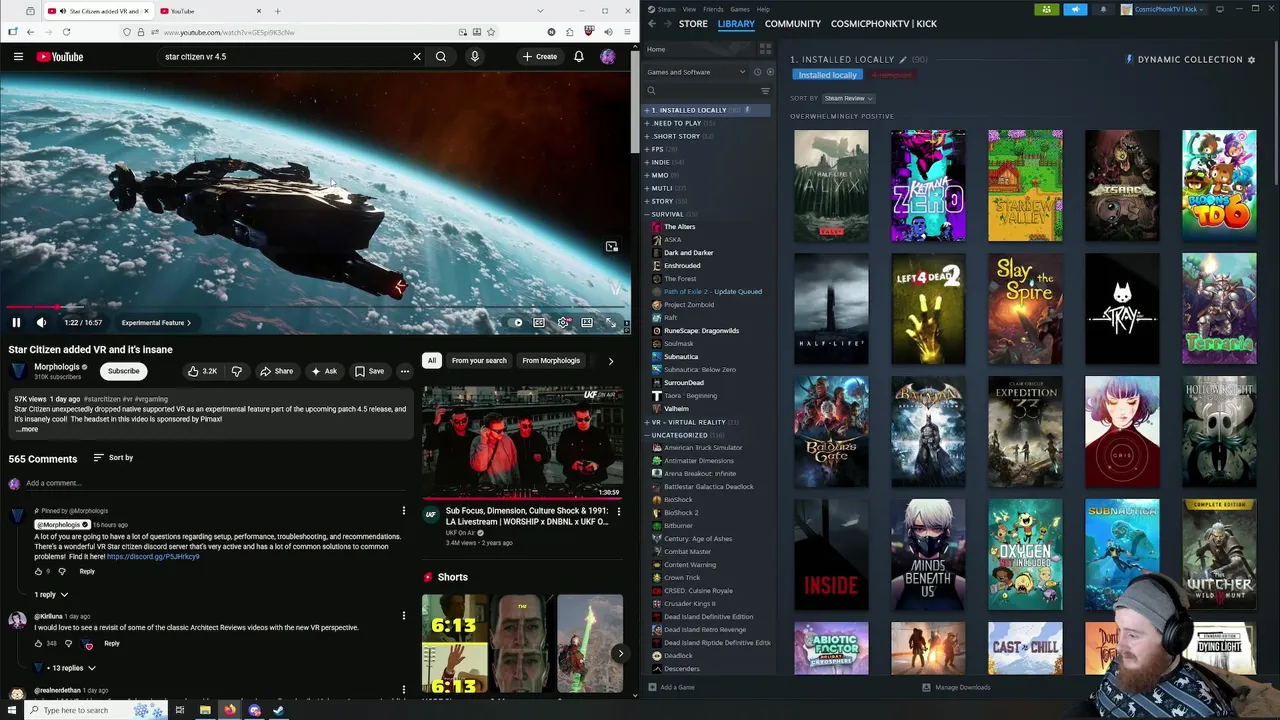Viewport: 1280px width, 720px height.
Task: Collapse the SURVIVAL collection
Action: 647,214
